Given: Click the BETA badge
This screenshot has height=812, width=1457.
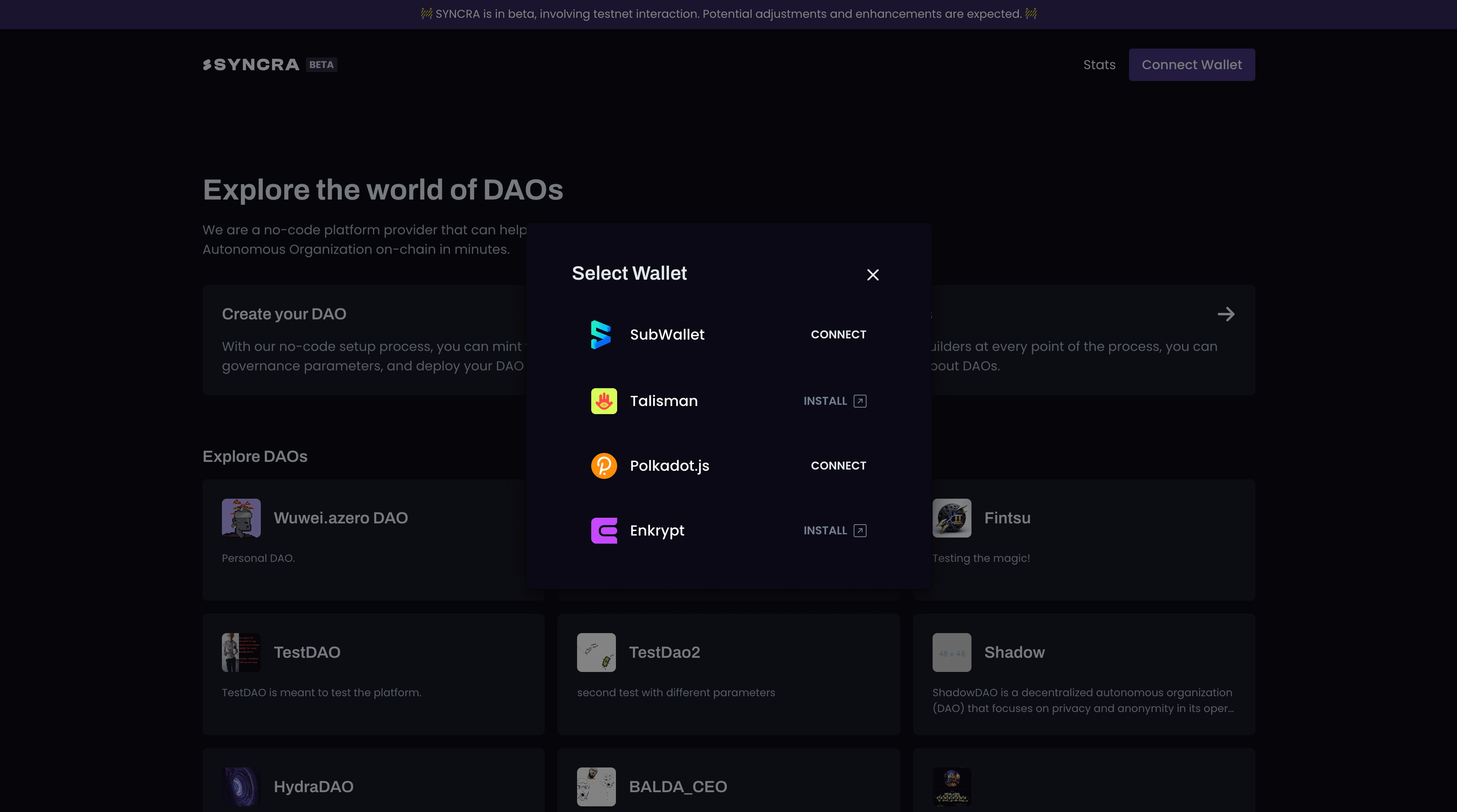Looking at the screenshot, I should point(321,65).
